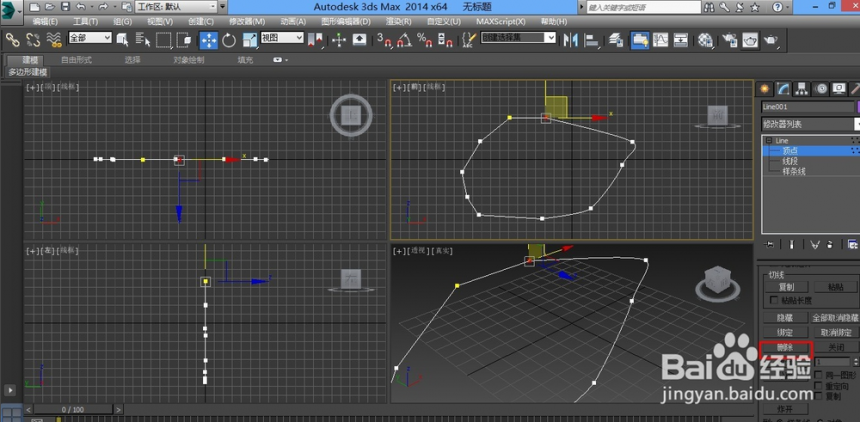The image size is (860, 422).
Task: Select the Unlink Selection tool
Action: click(x=33, y=40)
